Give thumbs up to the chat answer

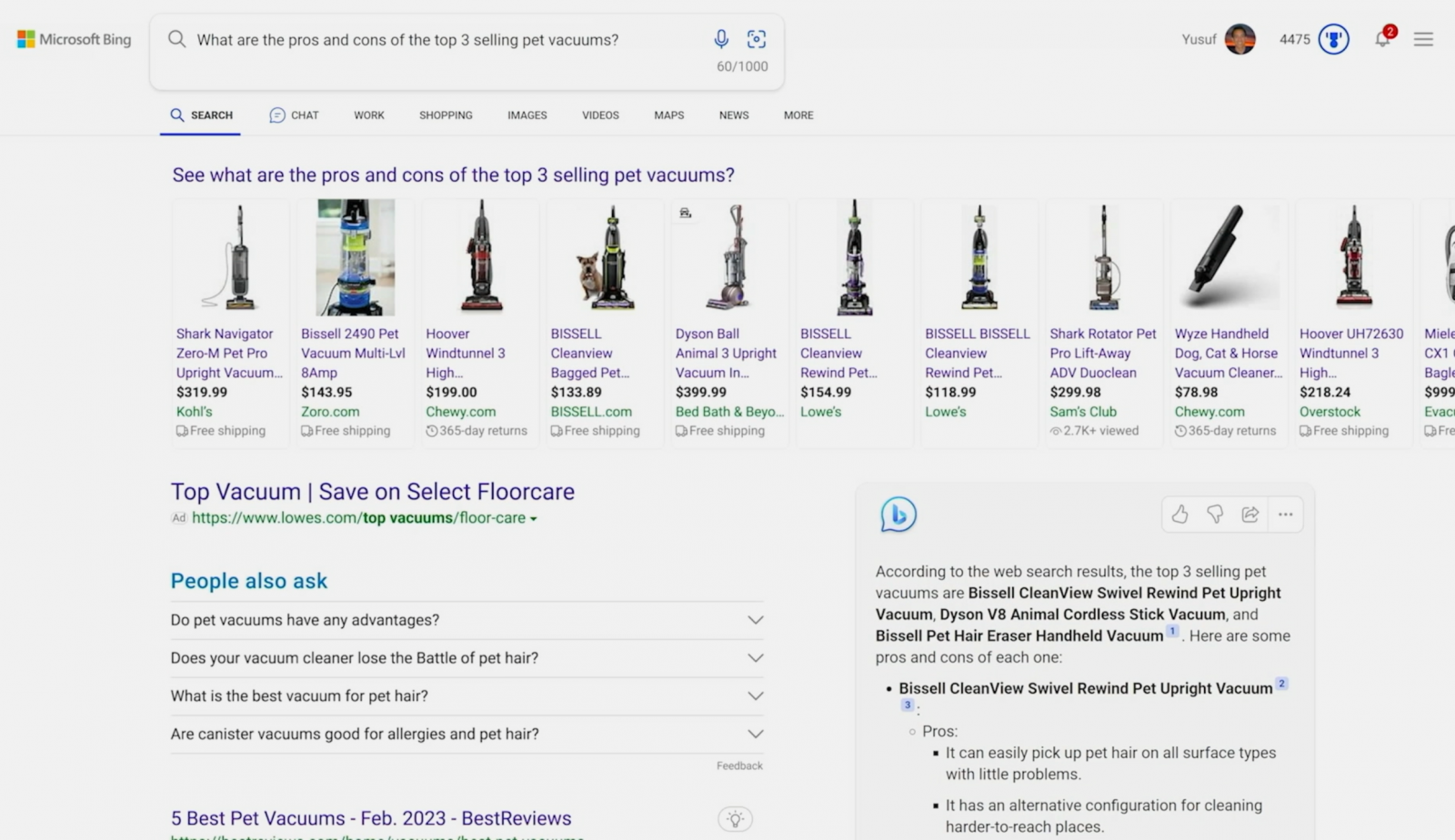point(1179,514)
